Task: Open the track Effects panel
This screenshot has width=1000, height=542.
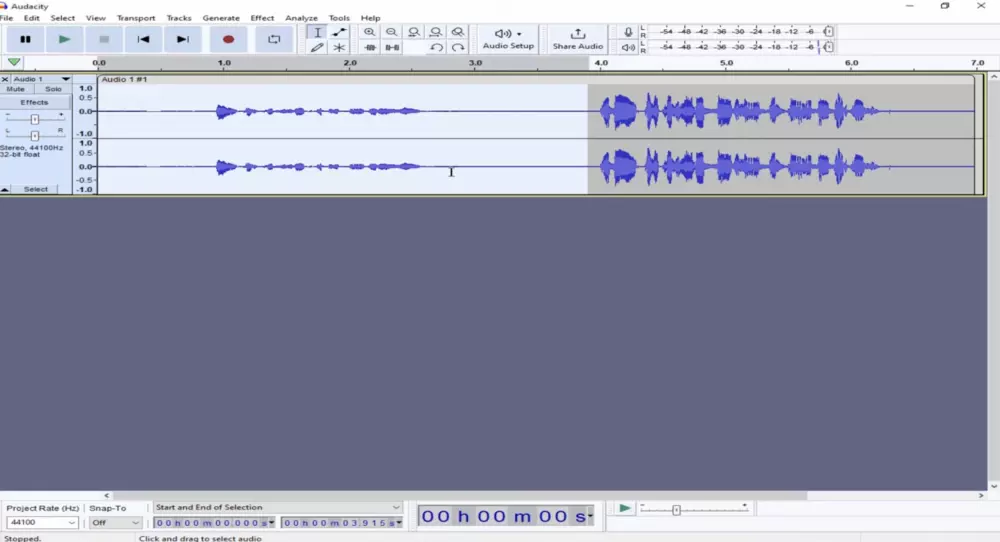Action: (34, 102)
